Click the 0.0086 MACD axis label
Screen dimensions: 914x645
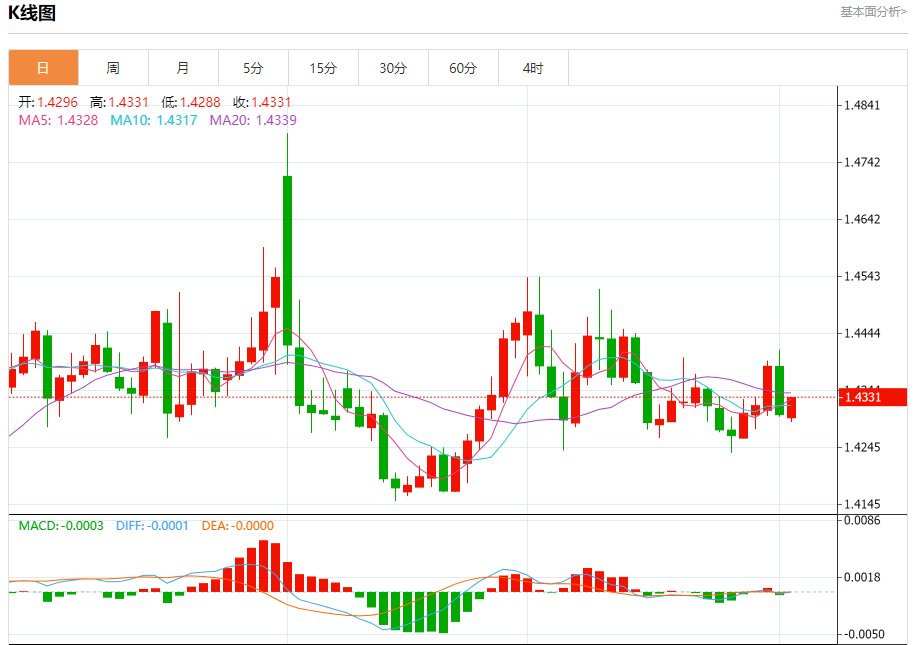click(862, 520)
